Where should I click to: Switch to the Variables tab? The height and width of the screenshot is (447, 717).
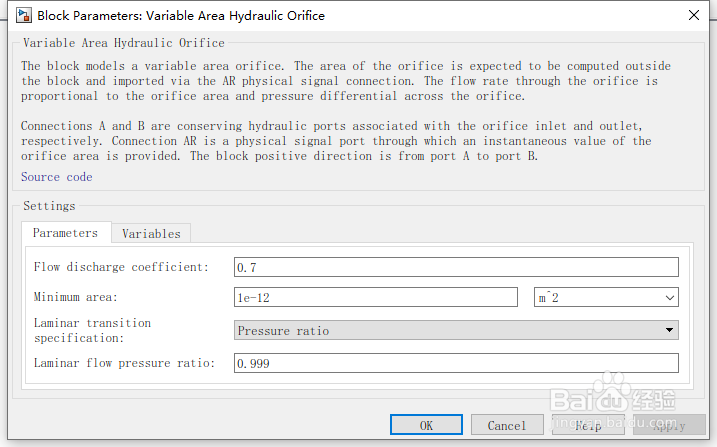151,234
